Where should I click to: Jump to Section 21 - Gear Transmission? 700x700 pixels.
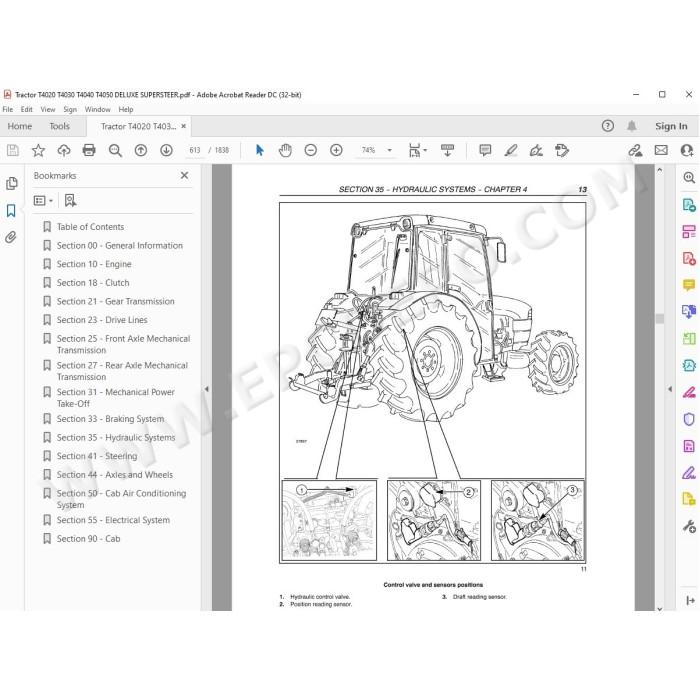pos(115,301)
